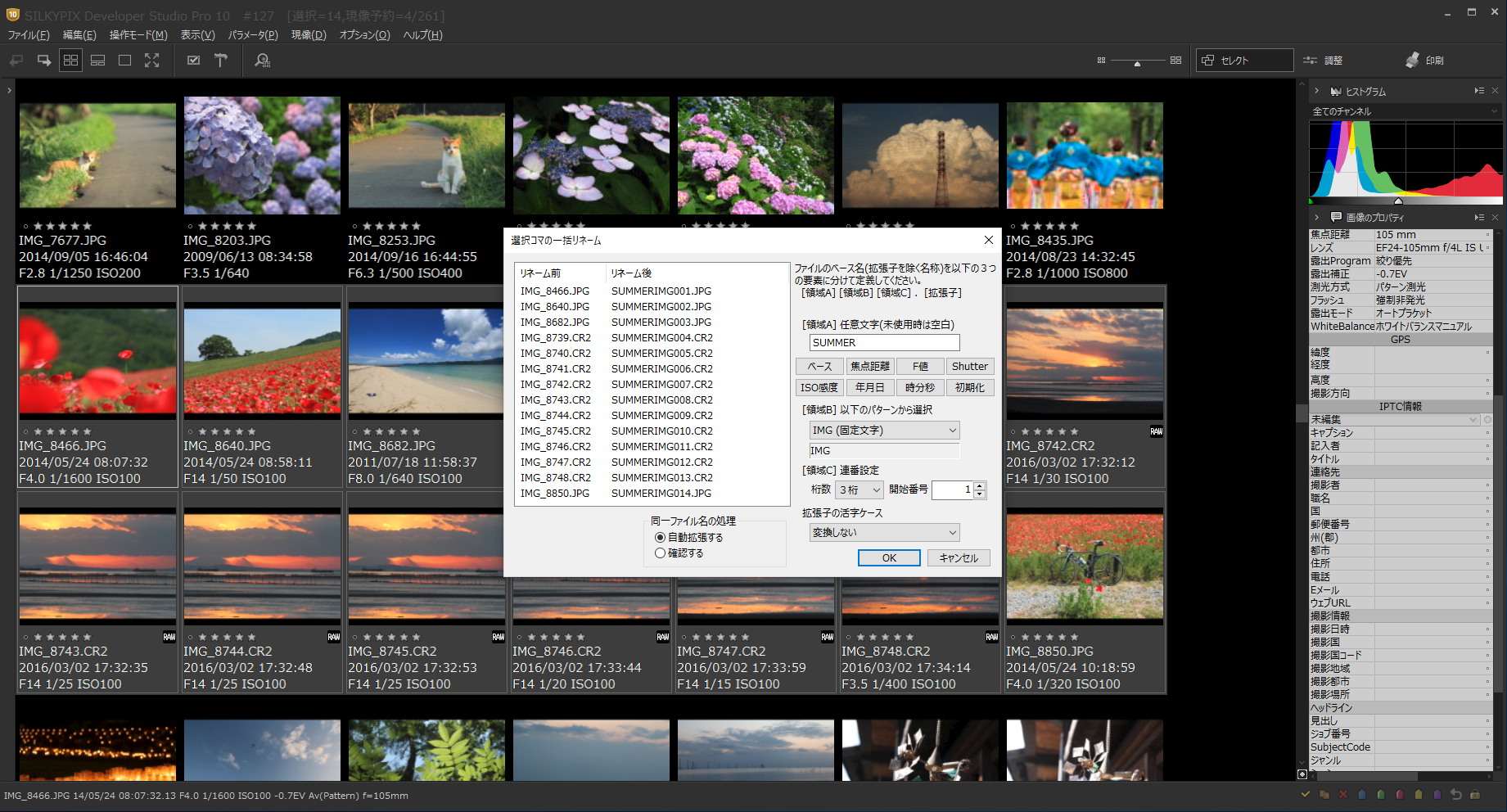Switch to combination preview-and-thumbnail view
This screenshot has height=812, width=1507.
(98, 61)
